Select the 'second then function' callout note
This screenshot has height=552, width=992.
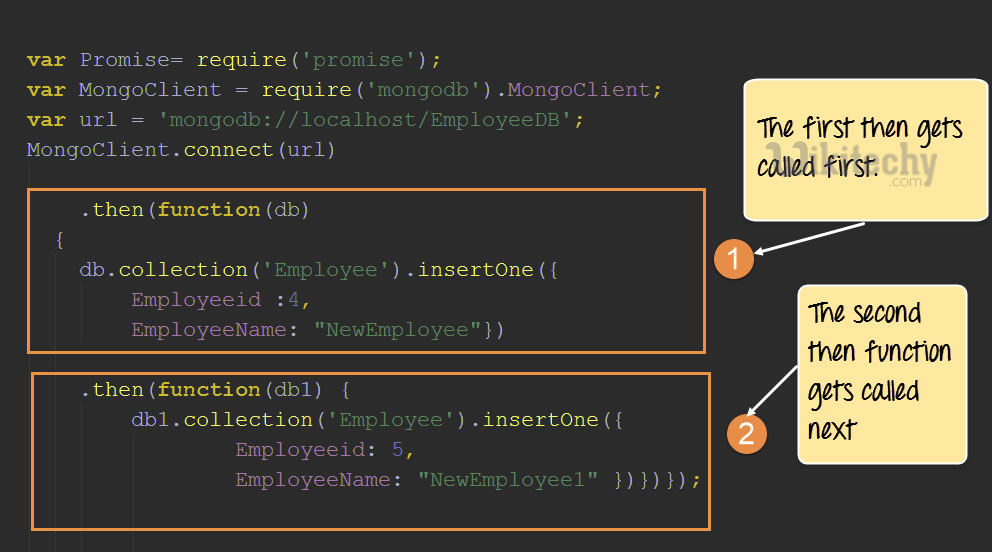click(880, 372)
